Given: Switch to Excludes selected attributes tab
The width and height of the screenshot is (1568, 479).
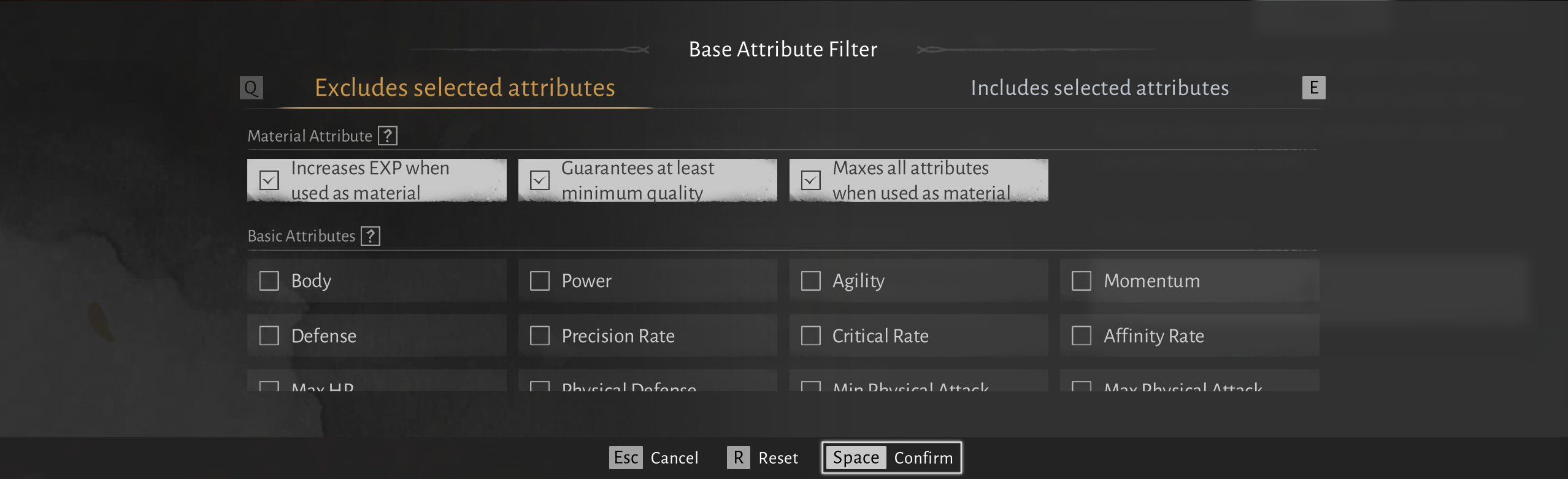Looking at the screenshot, I should (x=465, y=88).
